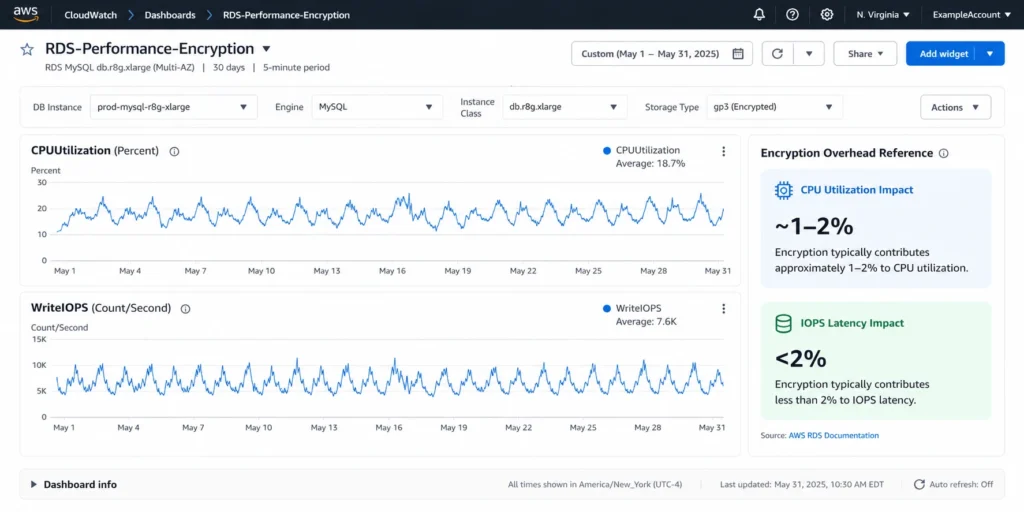
Task: Click 'Average: 18.7%' text
Action: pyautogui.click(x=650, y=164)
